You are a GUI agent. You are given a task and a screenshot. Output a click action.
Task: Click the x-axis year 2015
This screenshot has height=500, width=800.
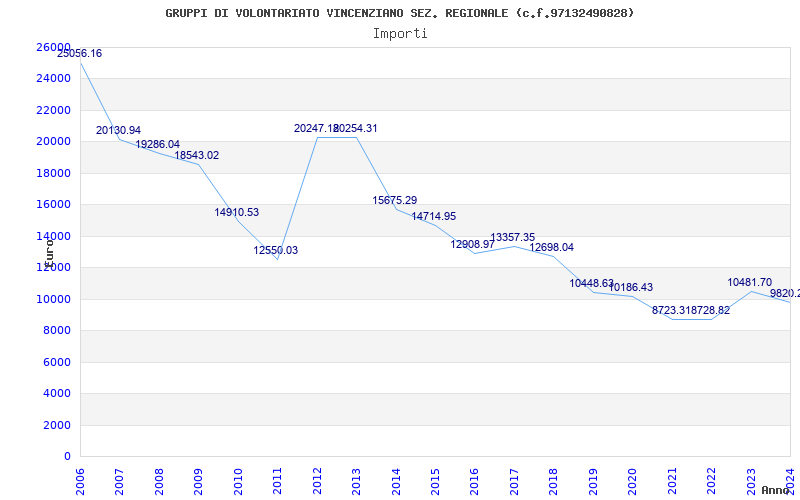(x=435, y=482)
